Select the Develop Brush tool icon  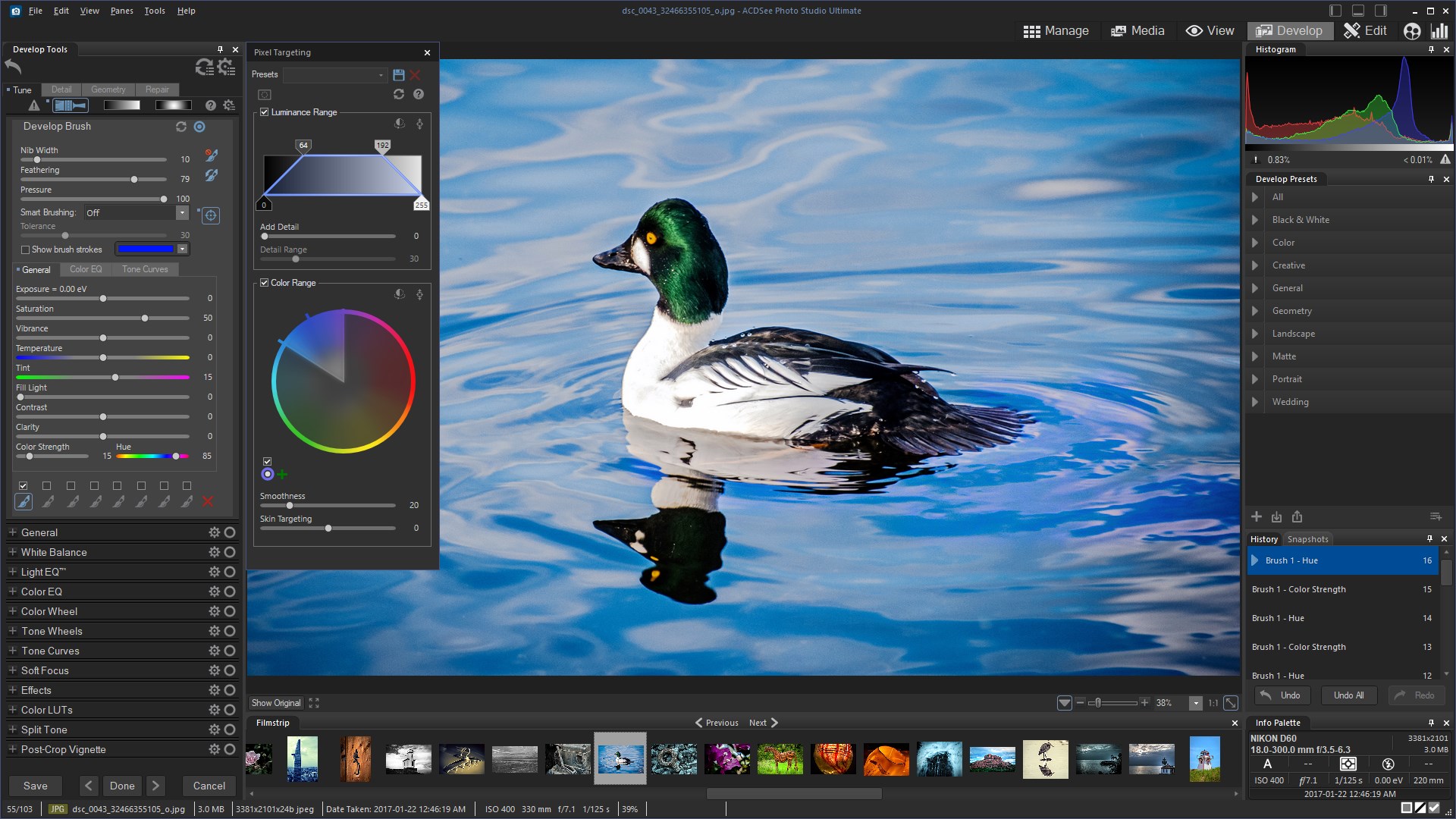[x=70, y=105]
